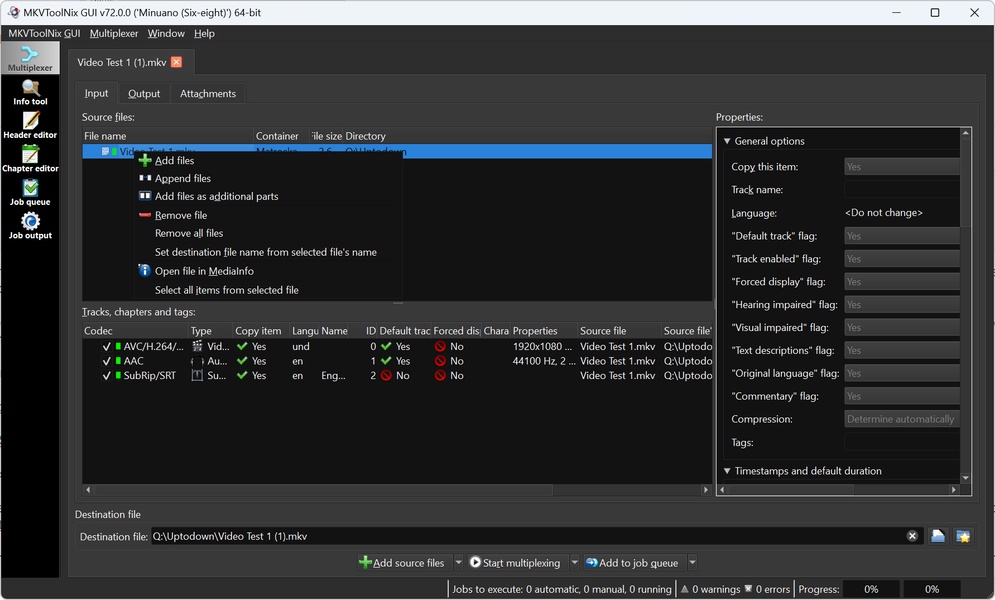
Task: Select Append files from context menu
Action: 182,178
